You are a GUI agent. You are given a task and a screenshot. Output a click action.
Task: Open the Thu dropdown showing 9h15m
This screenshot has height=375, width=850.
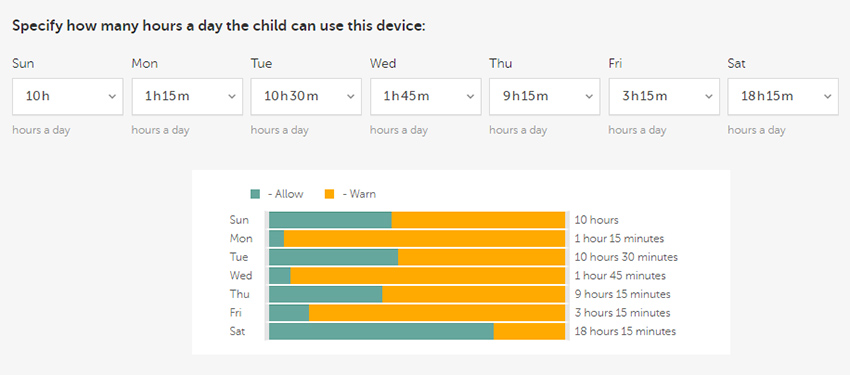(545, 96)
